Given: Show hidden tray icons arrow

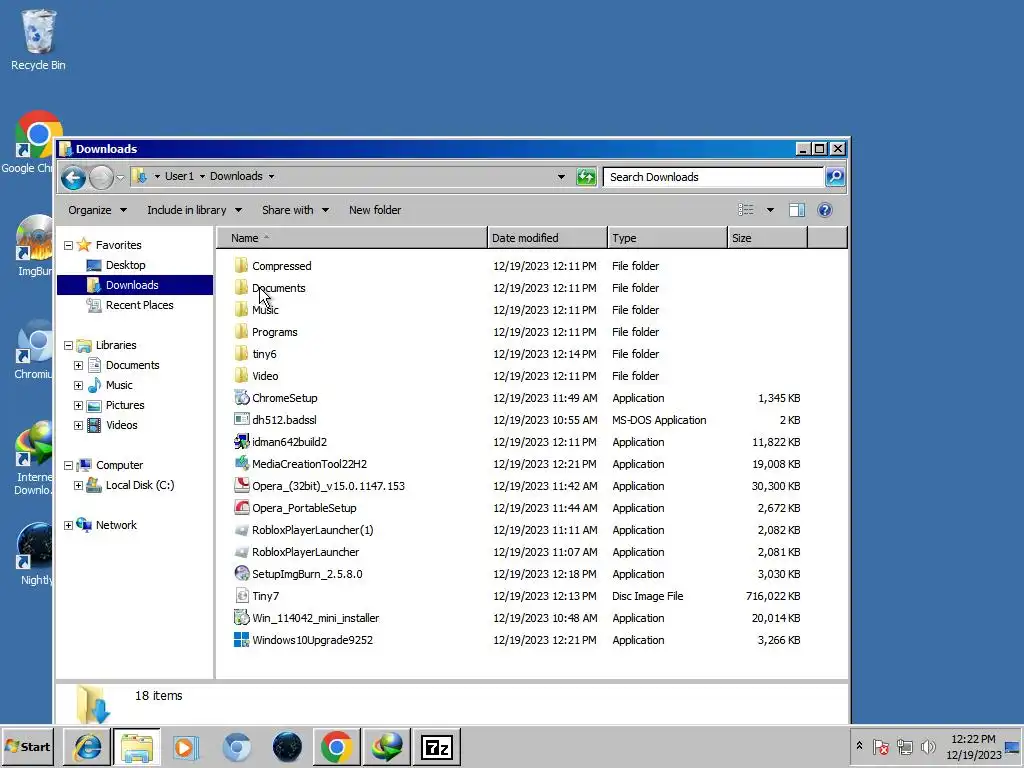Looking at the screenshot, I should point(859,746).
